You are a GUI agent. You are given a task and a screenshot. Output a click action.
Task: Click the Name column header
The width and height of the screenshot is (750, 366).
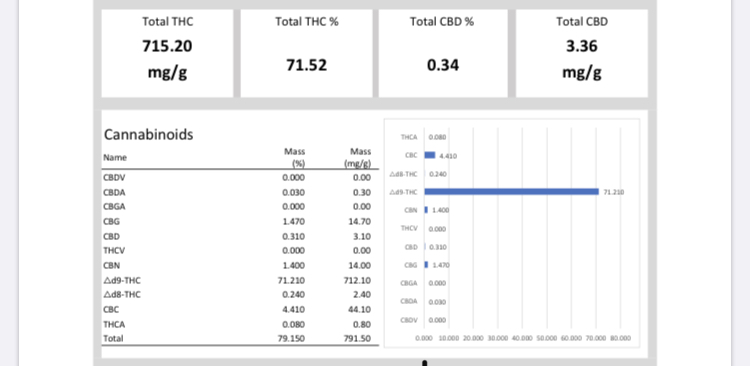coord(115,157)
